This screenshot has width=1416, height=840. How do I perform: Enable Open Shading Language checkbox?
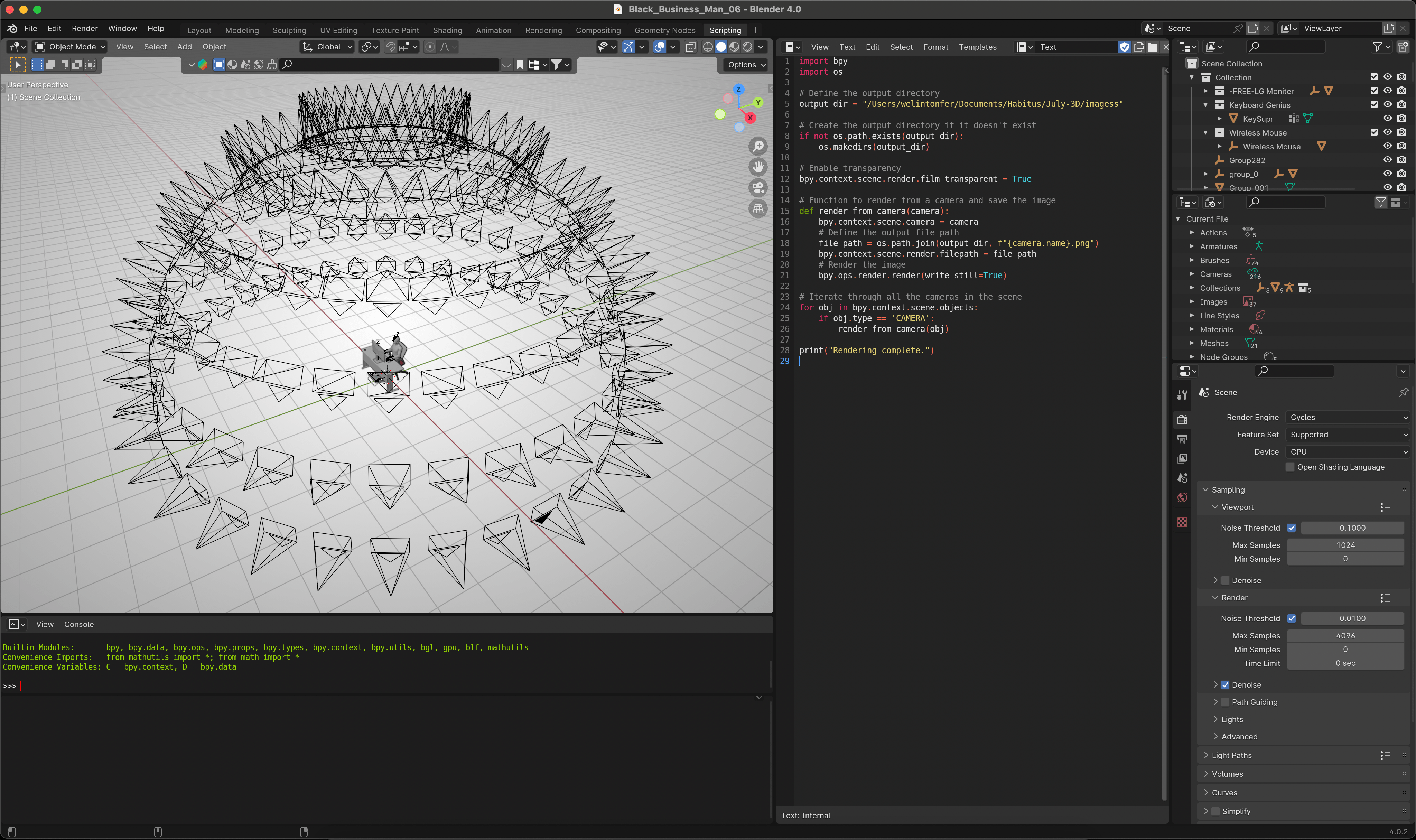pos(1290,467)
